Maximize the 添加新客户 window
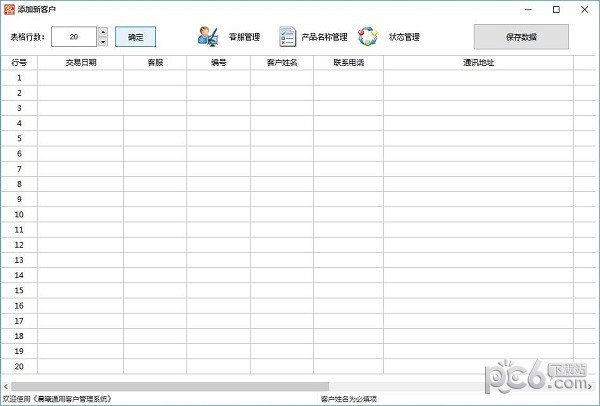600x406 pixels. click(556, 10)
